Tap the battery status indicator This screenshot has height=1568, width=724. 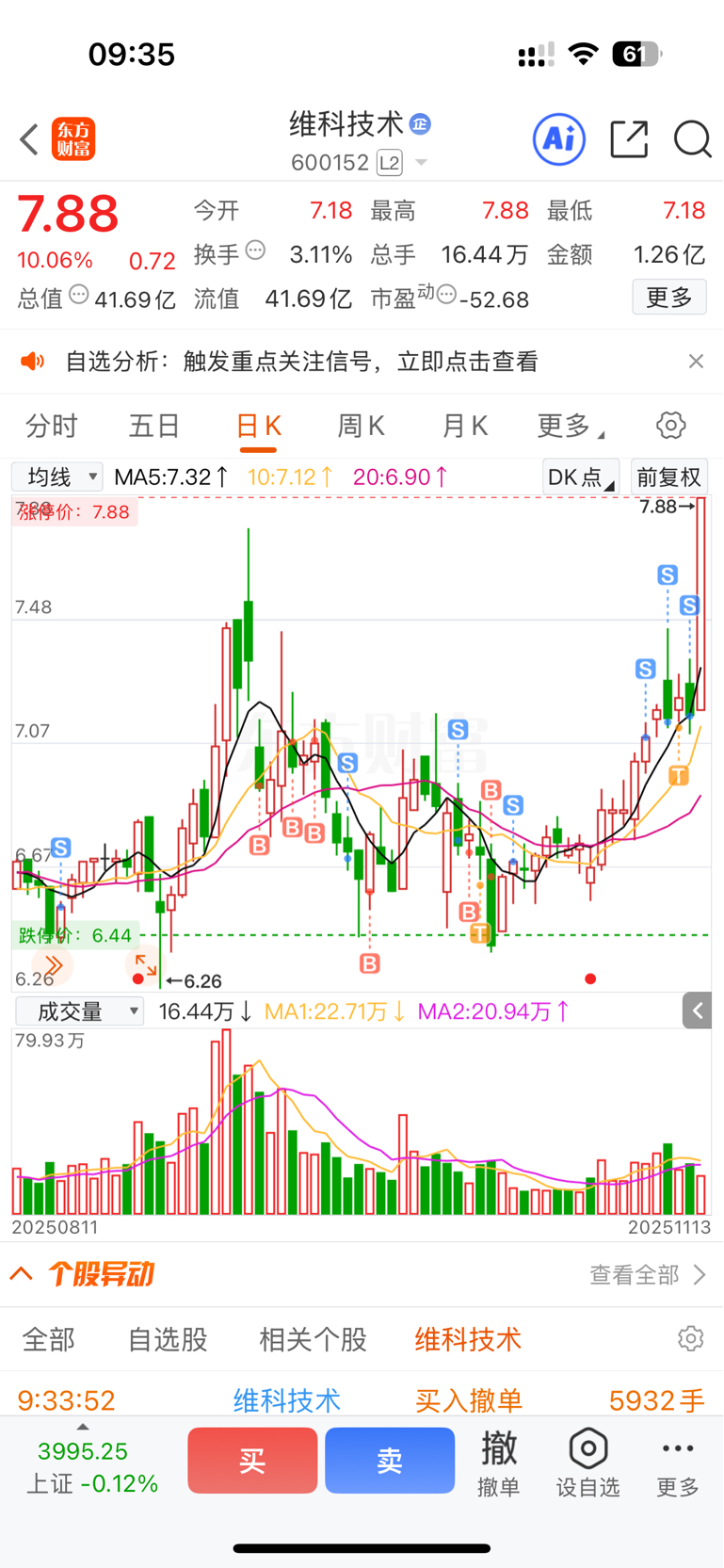coord(636,54)
